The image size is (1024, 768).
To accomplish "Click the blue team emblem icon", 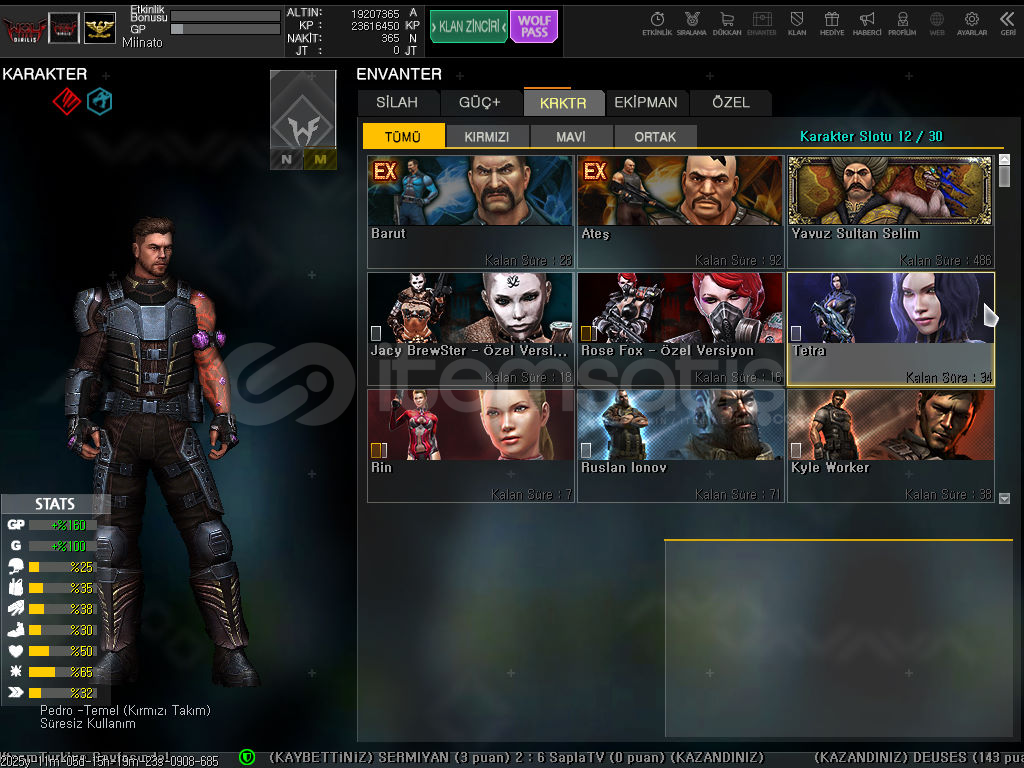I will click(x=100, y=101).
